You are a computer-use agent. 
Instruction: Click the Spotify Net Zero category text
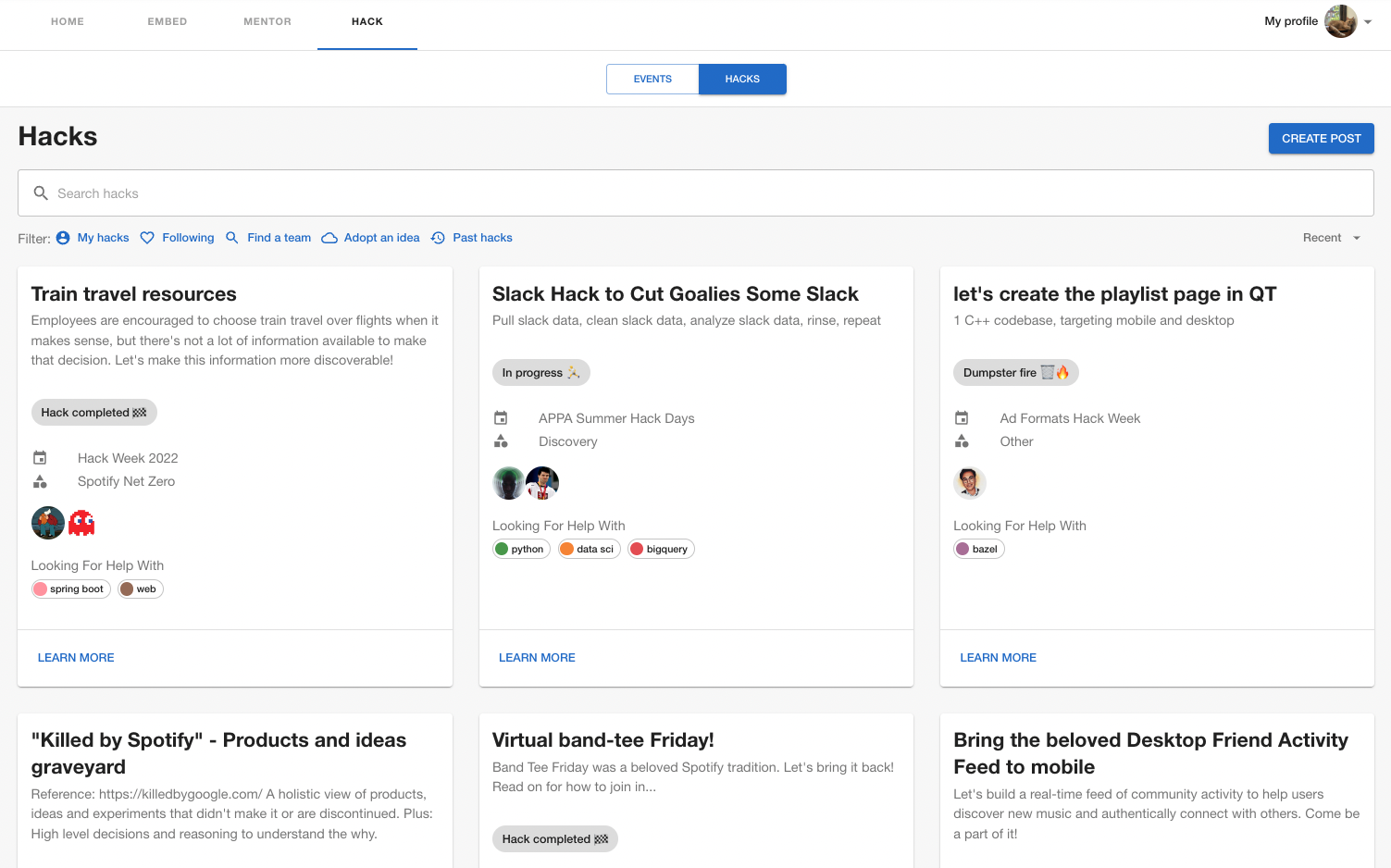point(126,481)
